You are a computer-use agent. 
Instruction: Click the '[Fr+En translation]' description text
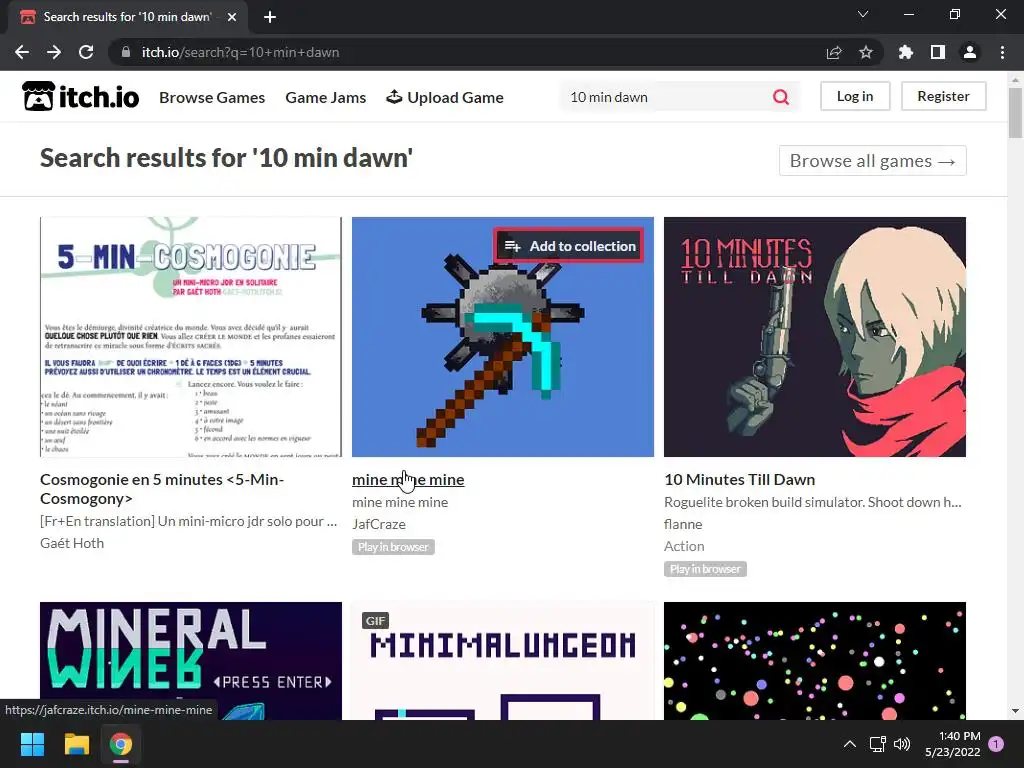[x=189, y=521]
